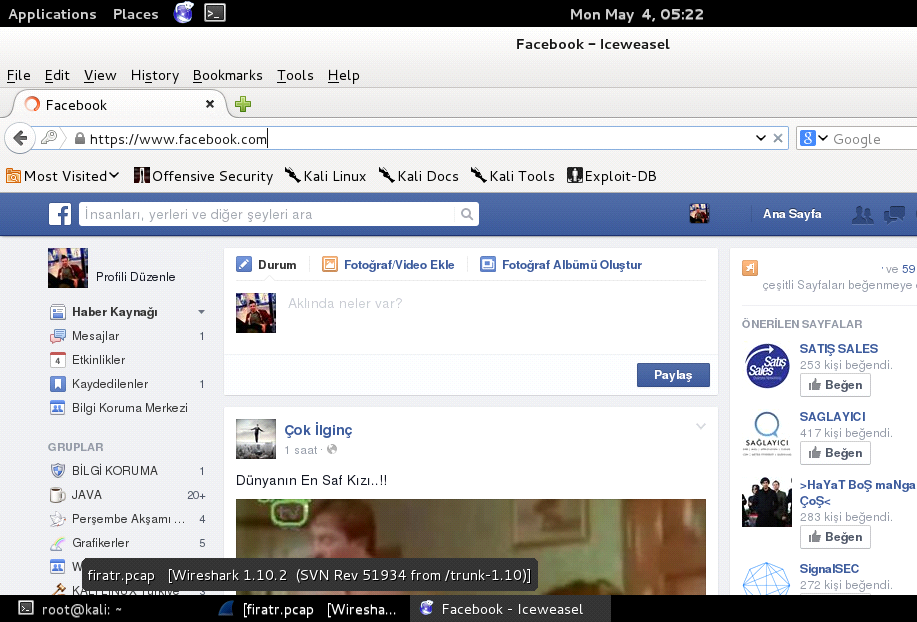Open Exploit-DB bookmark
Viewport: 917px width, 622px height.
tap(612, 176)
